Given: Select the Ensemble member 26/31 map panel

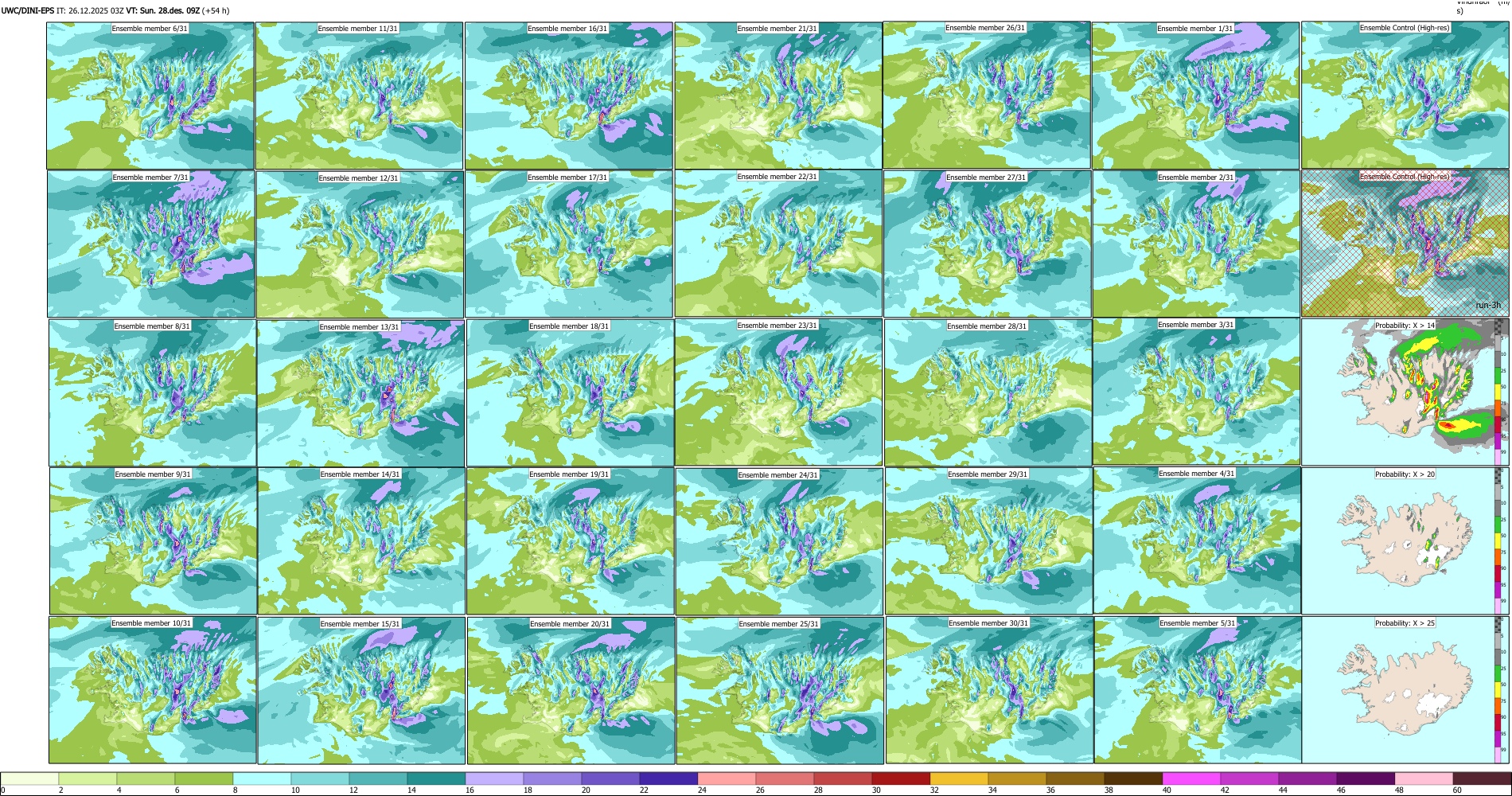Looking at the screenshot, I should pyautogui.click(x=987, y=95).
